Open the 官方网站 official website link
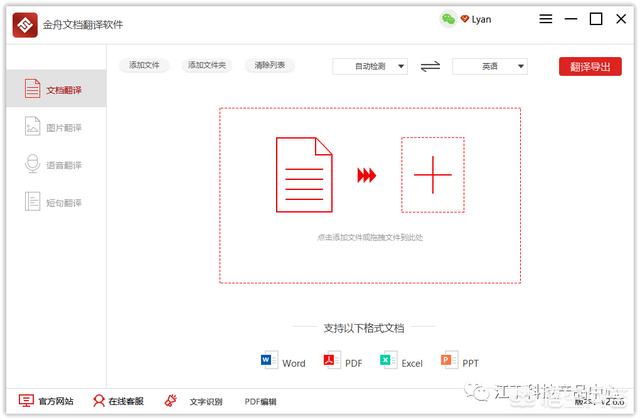The width and height of the screenshot is (640, 420). click(56, 402)
